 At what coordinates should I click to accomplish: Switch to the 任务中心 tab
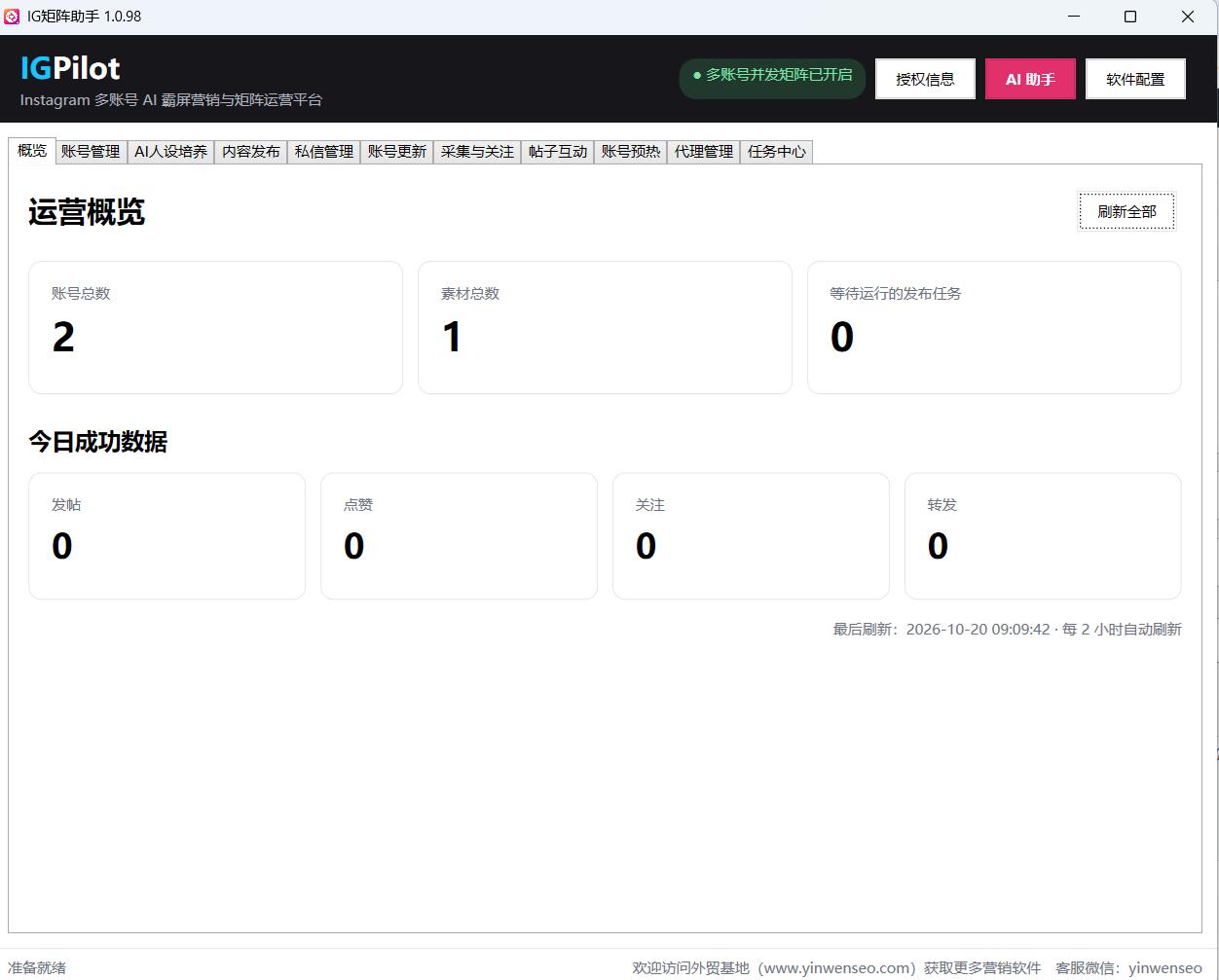pyautogui.click(x=777, y=152)
